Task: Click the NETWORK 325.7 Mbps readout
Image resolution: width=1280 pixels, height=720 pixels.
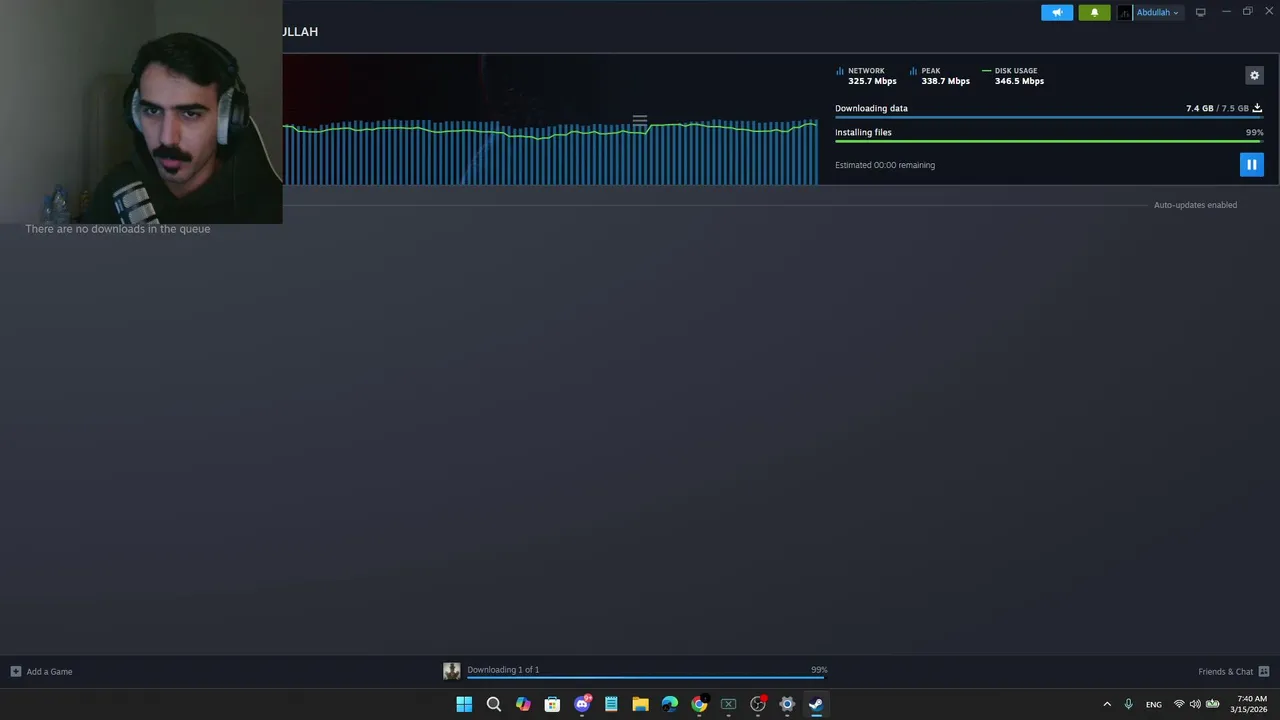Action: click(867, 76)
